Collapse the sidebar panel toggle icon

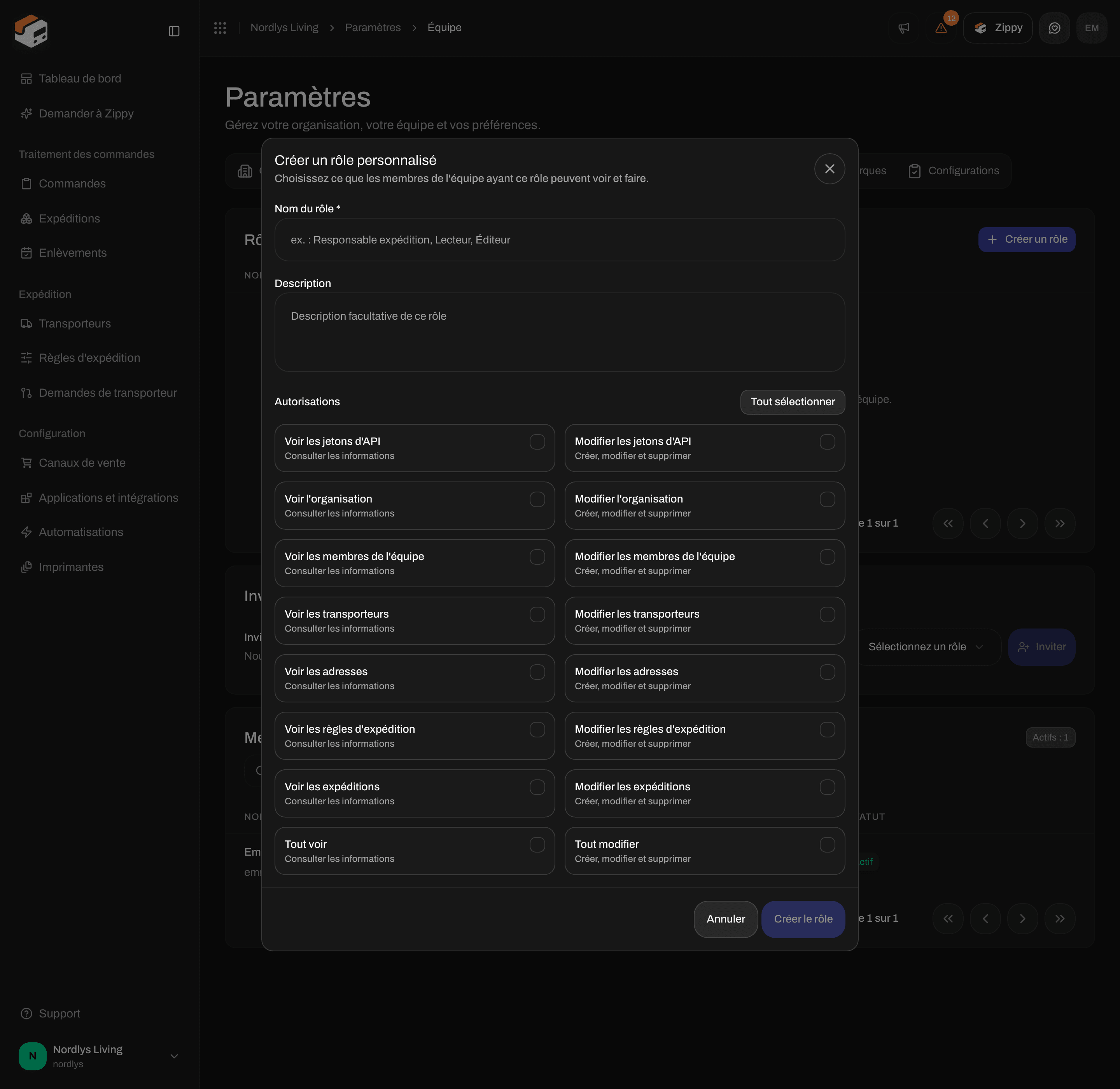click(175, 31)
